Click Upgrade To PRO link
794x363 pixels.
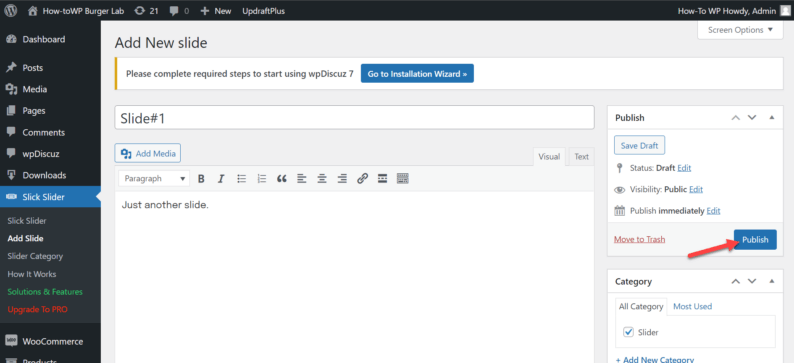(37, 309)
